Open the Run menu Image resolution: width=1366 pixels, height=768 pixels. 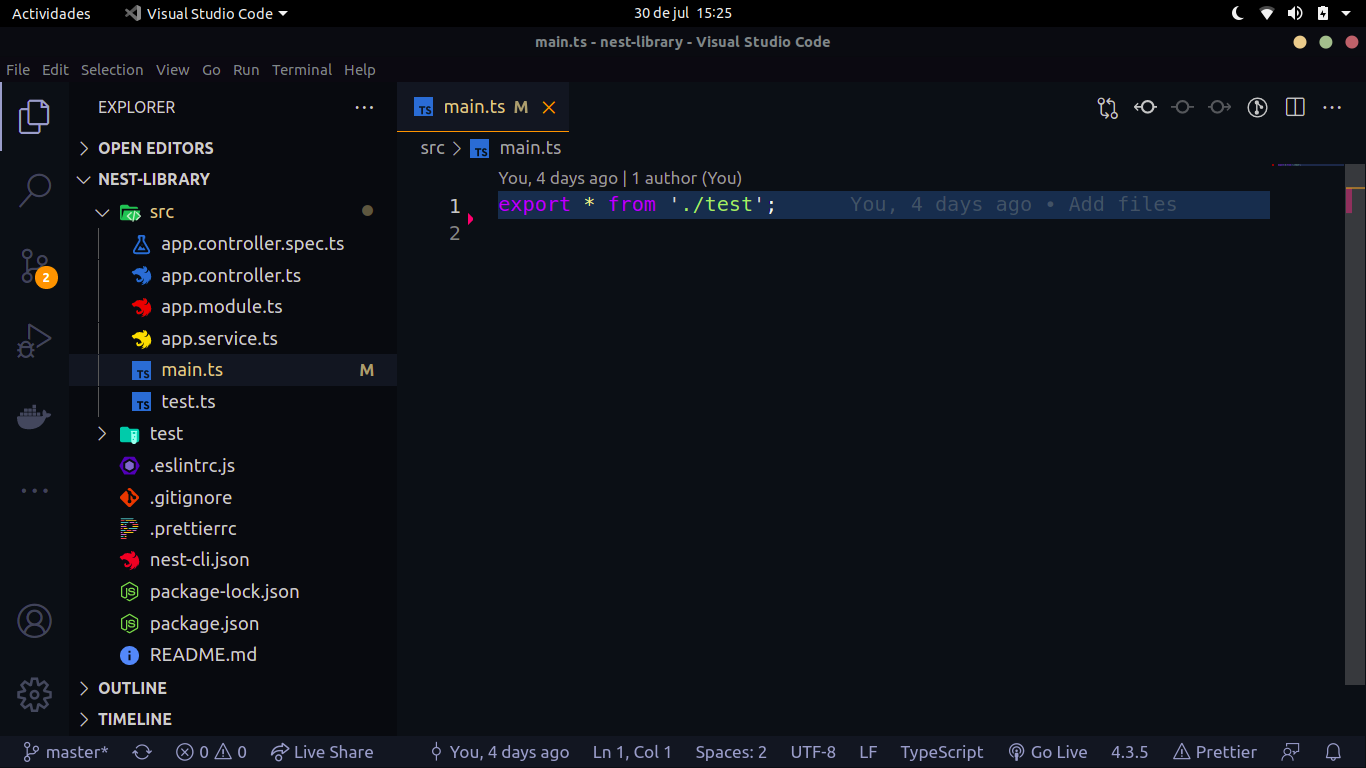click(x=246, y=70)
